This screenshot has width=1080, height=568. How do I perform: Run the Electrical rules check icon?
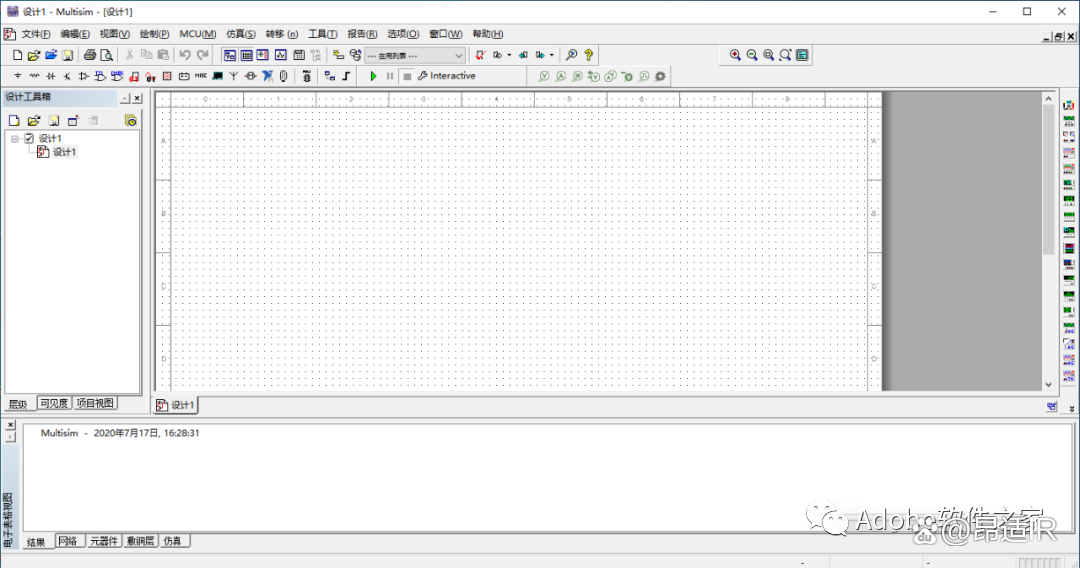pos(480,55)
